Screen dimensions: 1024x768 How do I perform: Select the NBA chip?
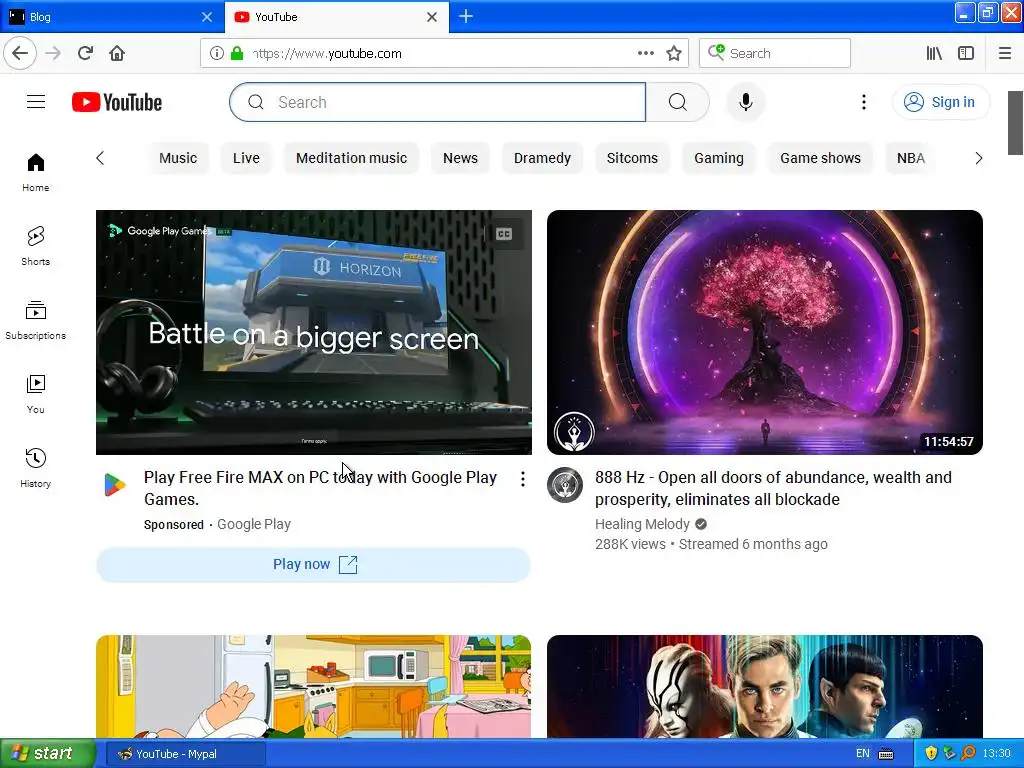pos(911,158)
